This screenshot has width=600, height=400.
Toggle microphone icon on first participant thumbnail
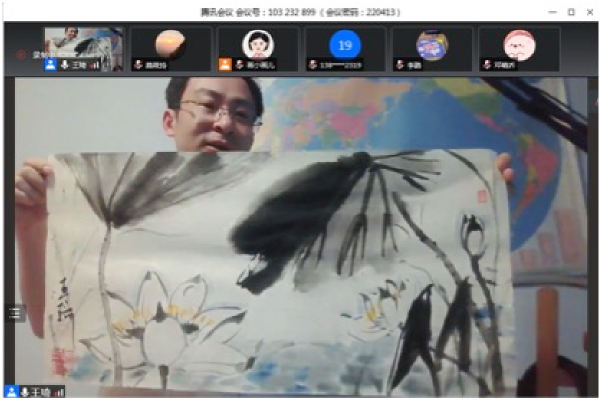65,65
